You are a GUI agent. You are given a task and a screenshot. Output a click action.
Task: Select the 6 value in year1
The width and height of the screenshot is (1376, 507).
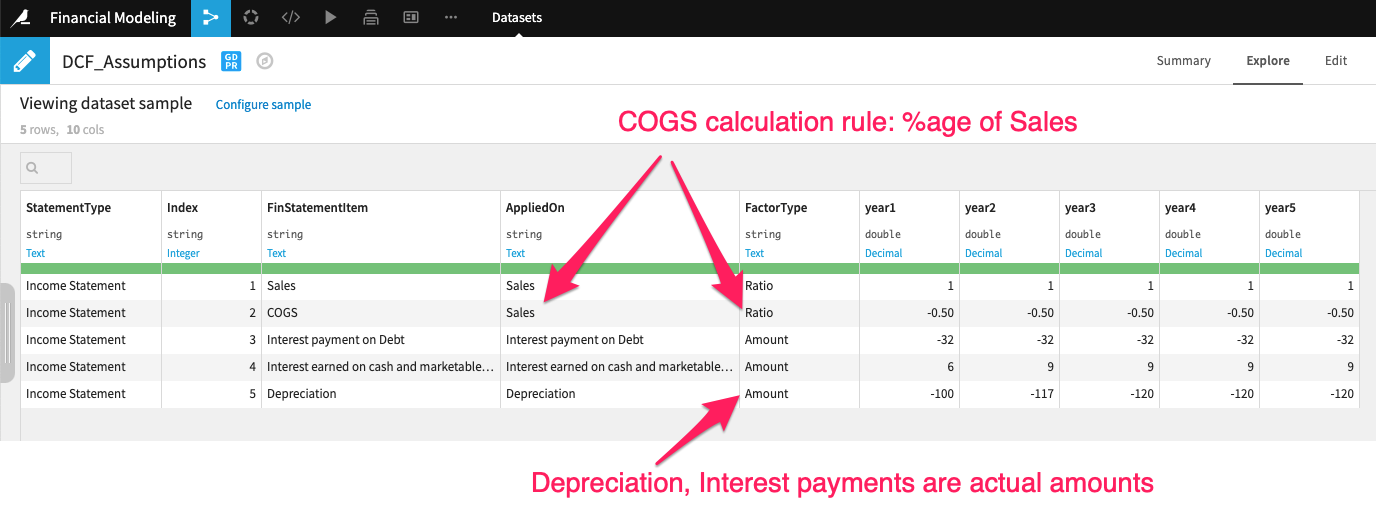(909, 367)
